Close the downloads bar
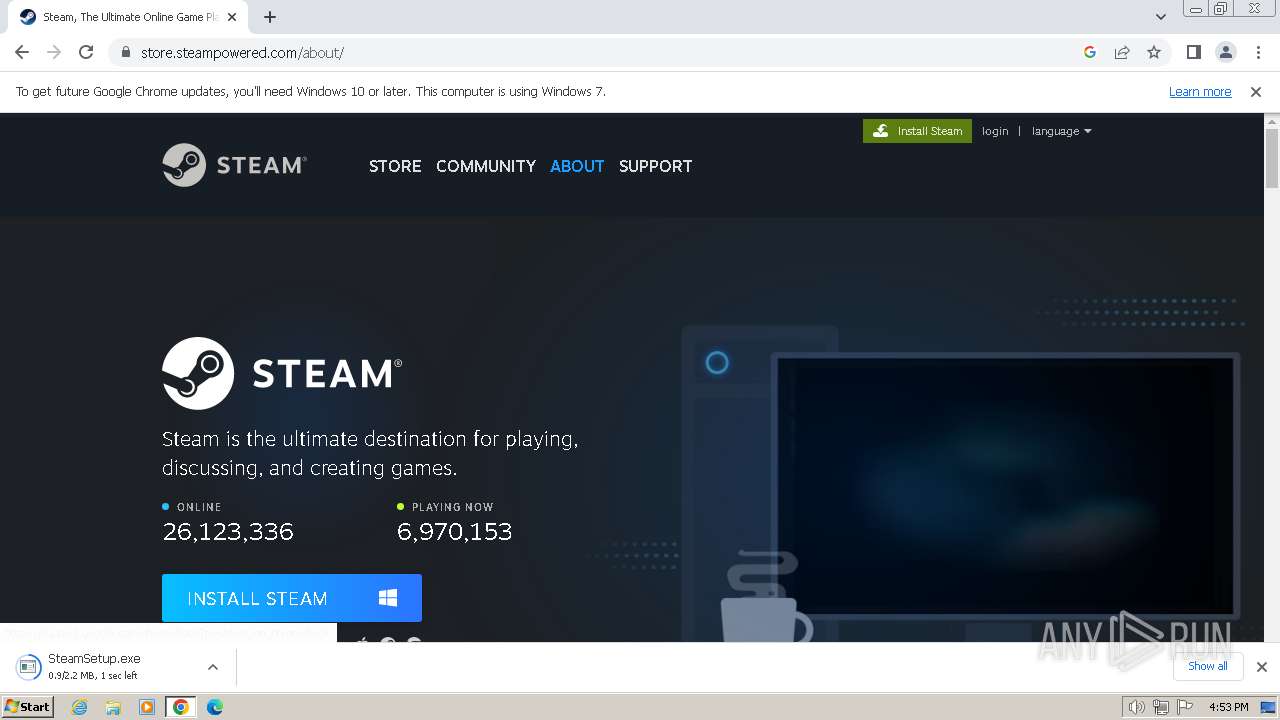 [x=1262, y=666]
